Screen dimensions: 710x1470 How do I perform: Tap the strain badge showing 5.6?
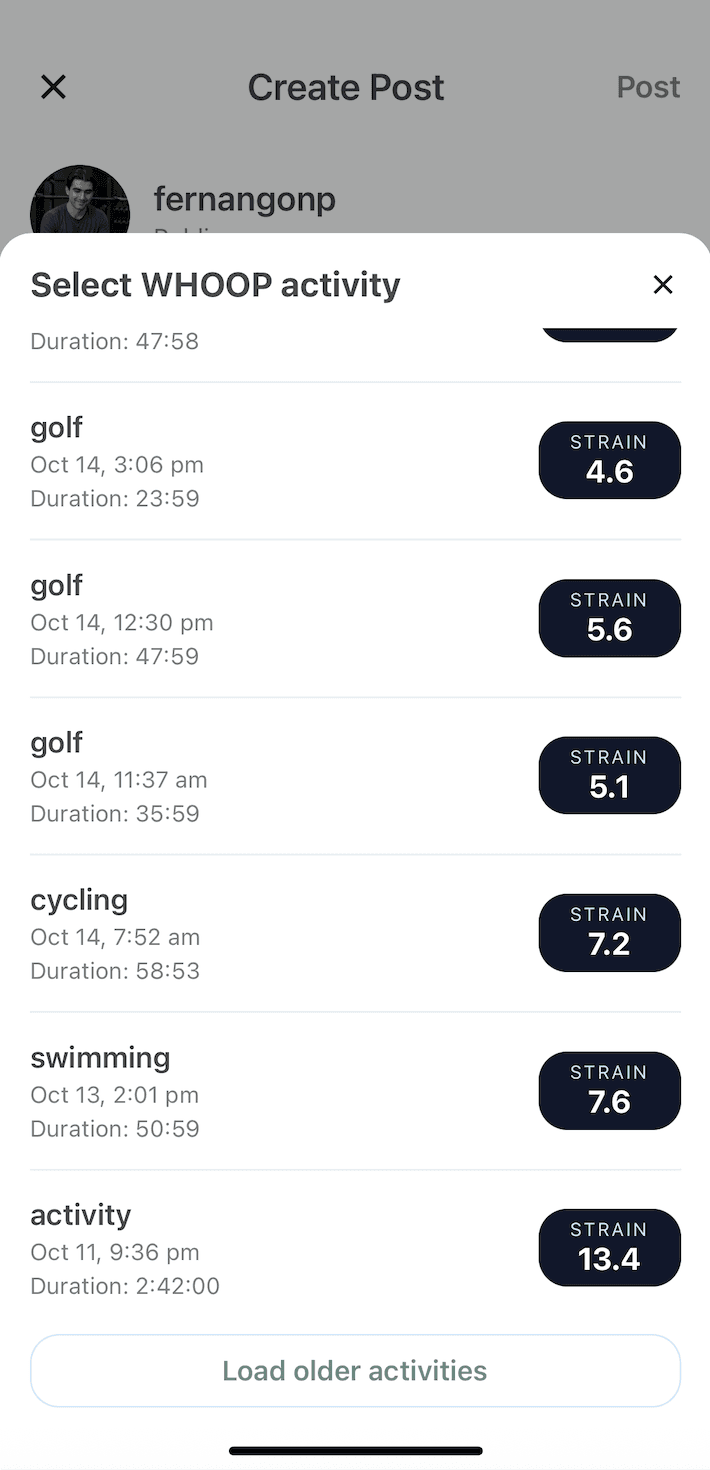point(609,618)
